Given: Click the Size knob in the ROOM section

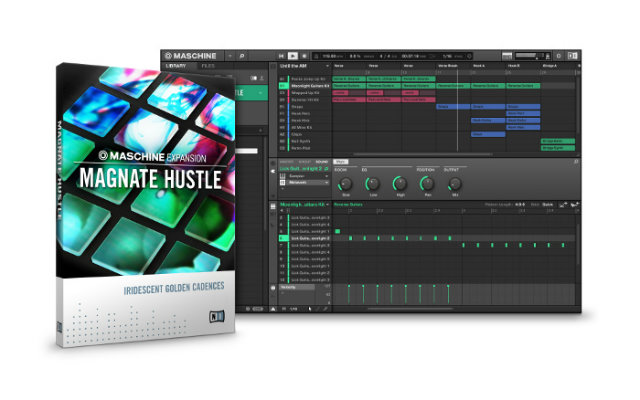Looking at the screenshot, I should point(346,184).
